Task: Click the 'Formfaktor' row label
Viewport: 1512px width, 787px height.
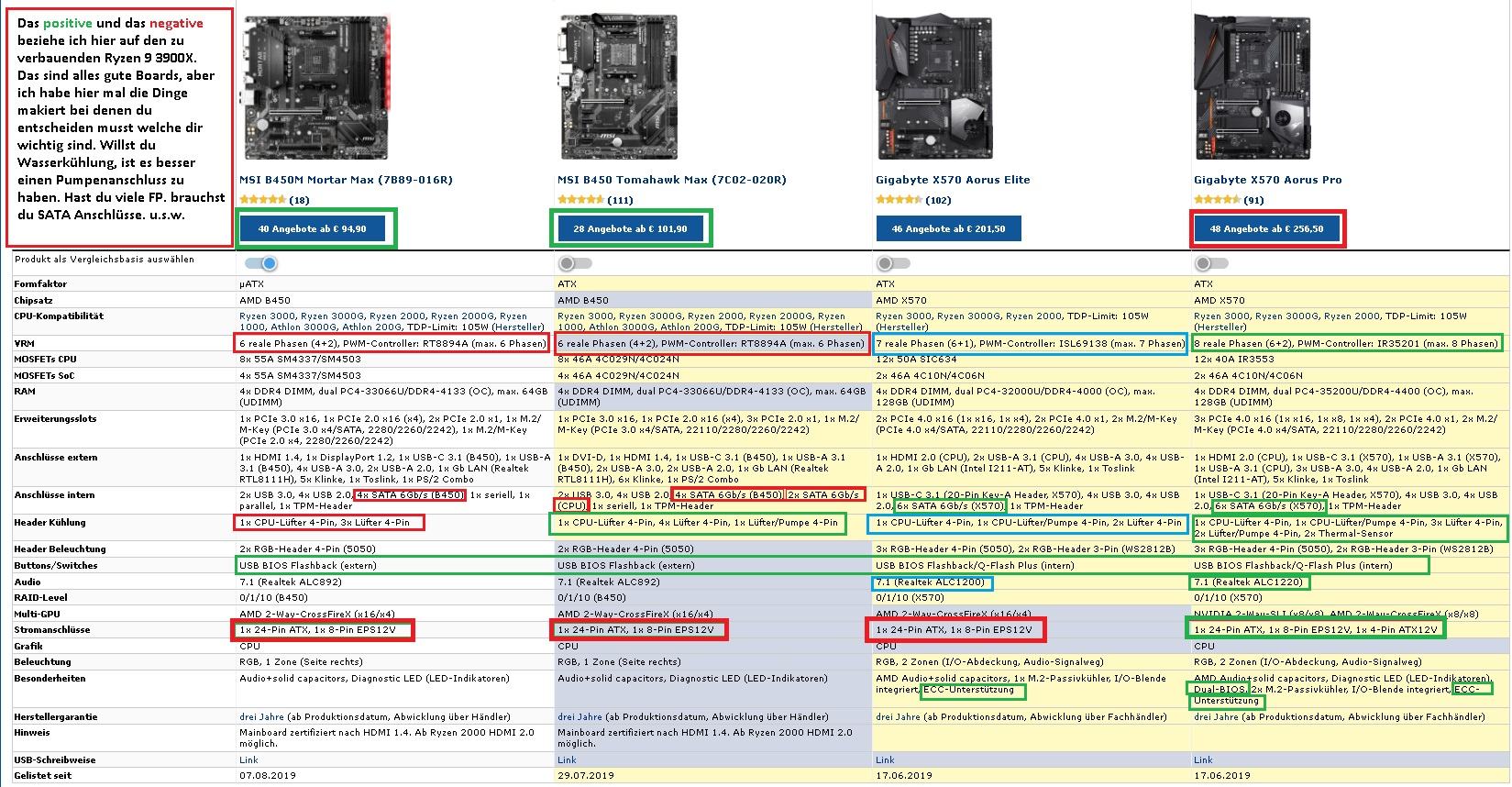Action: point(40,284)
